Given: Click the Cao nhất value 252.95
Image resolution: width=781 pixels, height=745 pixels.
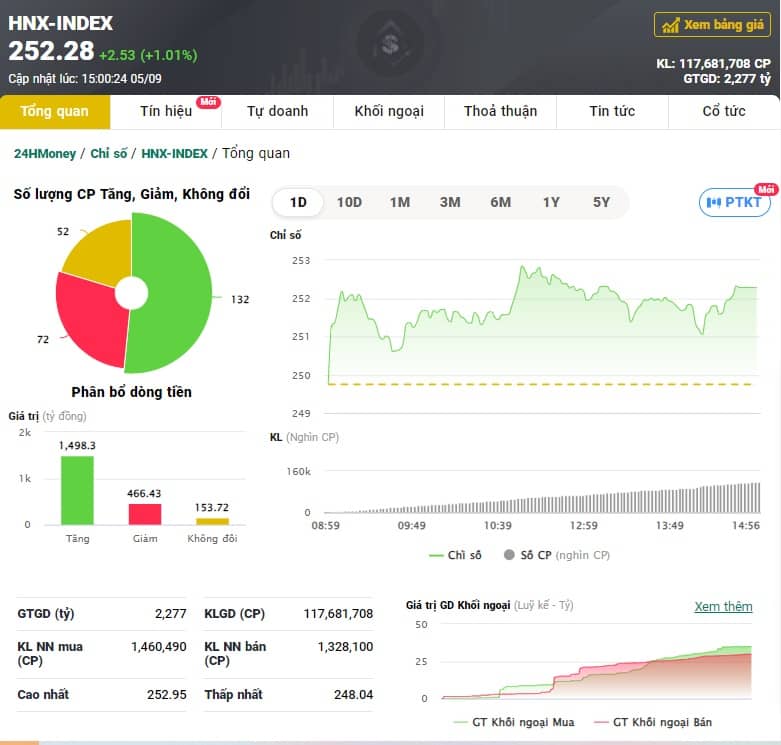Looking at the screenshot, I should click(x=166, y=695).
